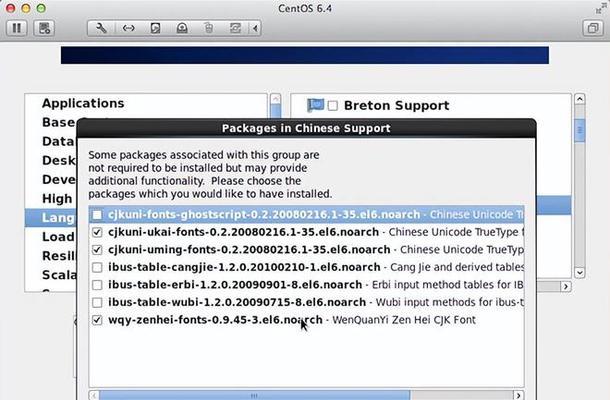Viewport: 610px width, 400px height.
Task: Click left arrow of package list scrollbar
Action: pos(94,395)
